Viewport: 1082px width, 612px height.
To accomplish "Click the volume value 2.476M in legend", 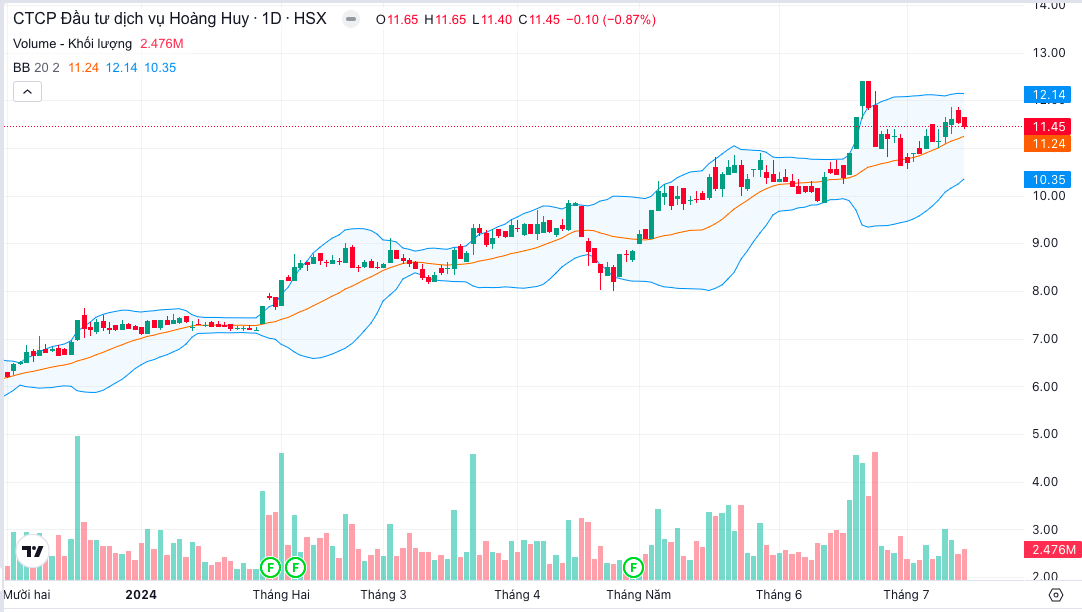I will tap(161, 43).
